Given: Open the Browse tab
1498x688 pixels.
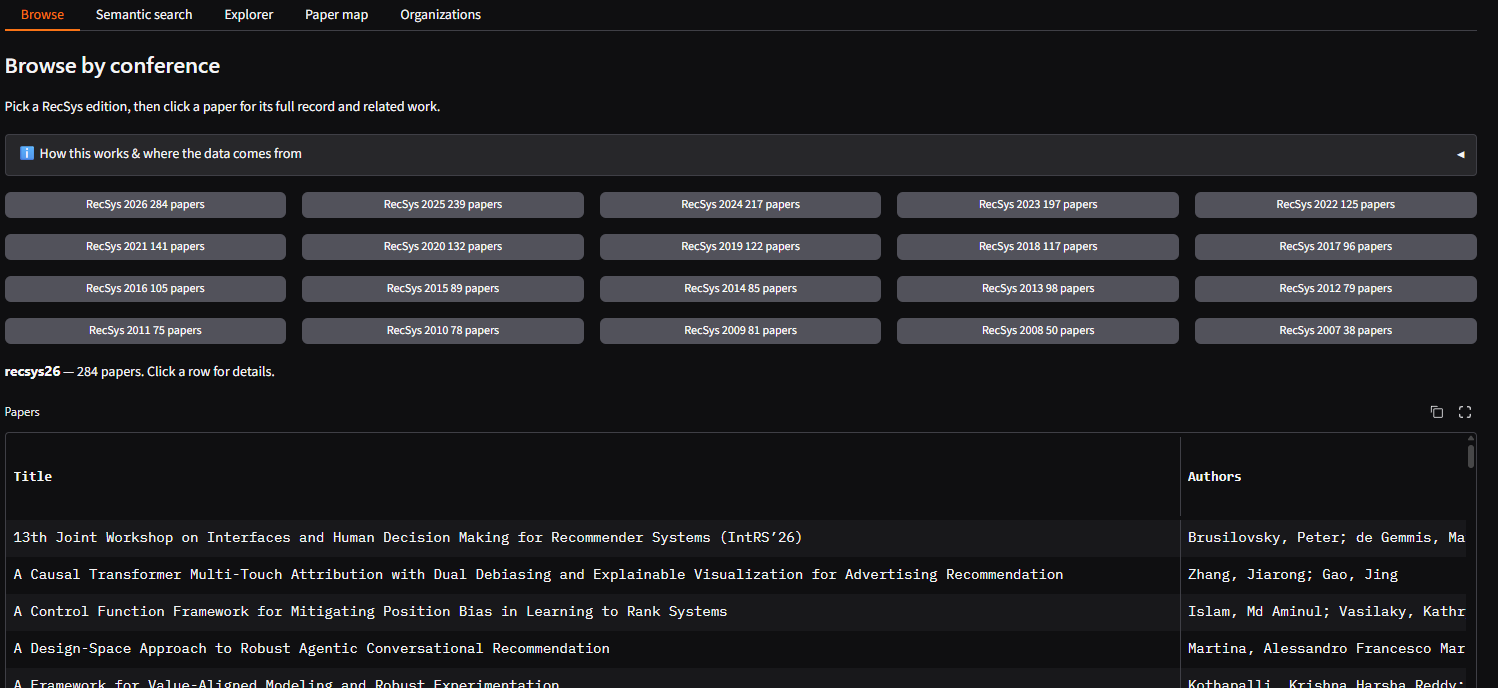Looking at the screenshot, I should (42, 15).
